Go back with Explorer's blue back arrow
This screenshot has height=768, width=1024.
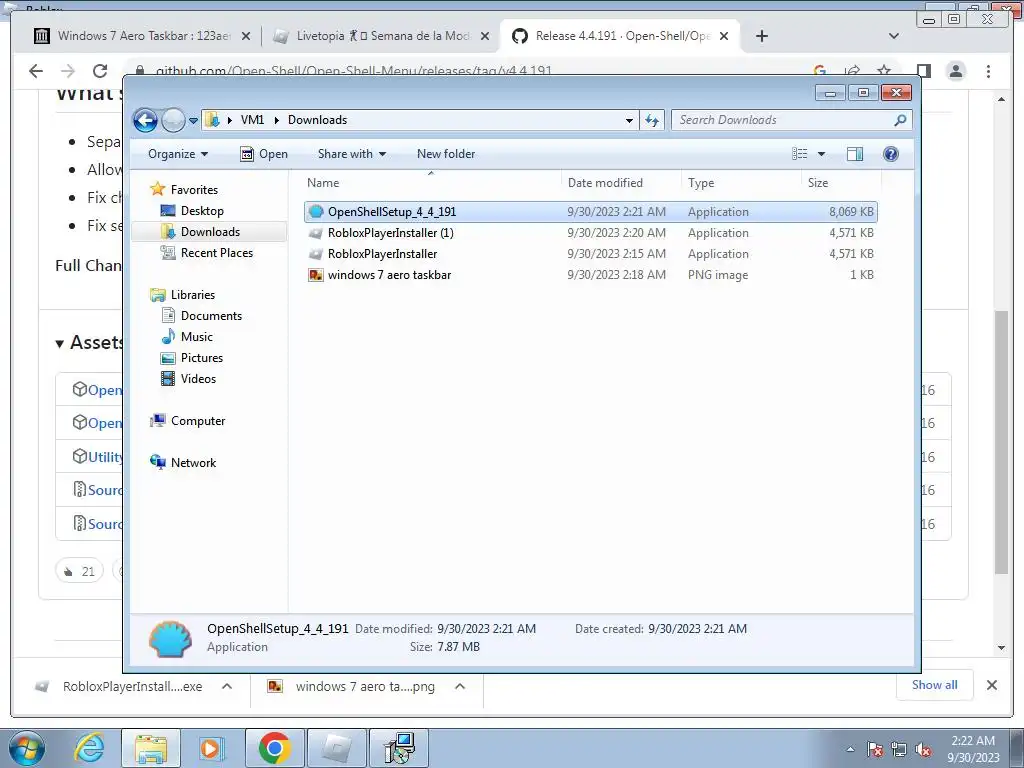pyautogui.click(x=145, y=120)
